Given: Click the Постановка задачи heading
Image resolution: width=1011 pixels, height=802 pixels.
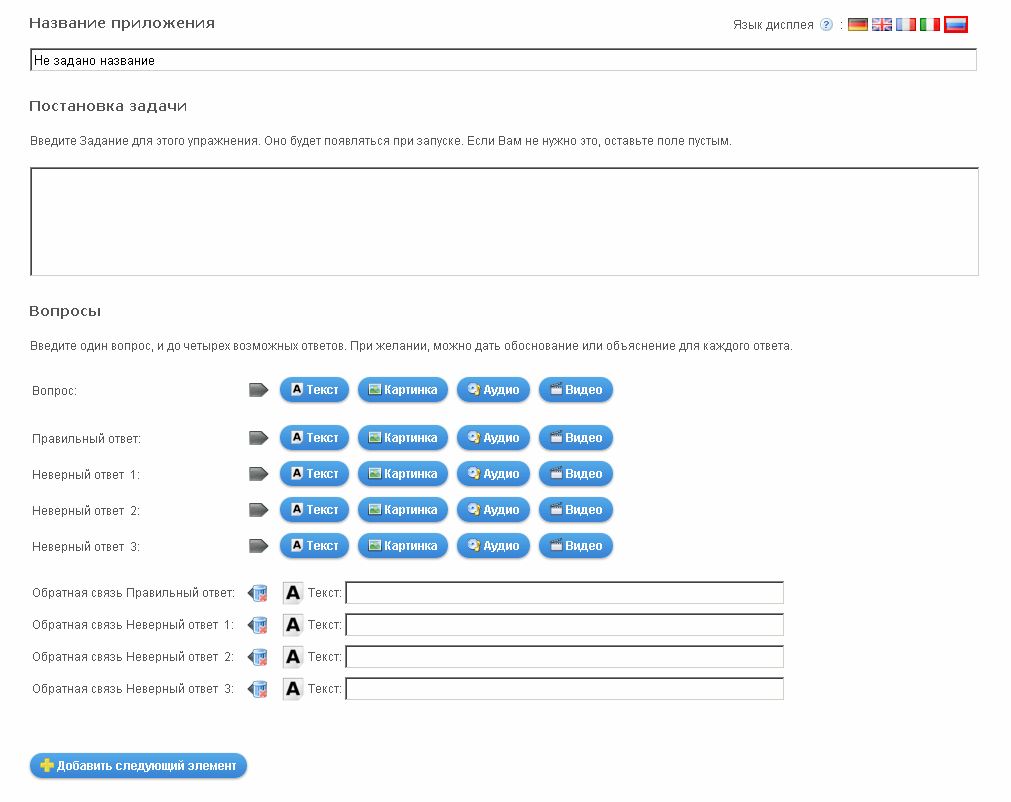Looking at the screenshot, I should (x=108, y=106).
